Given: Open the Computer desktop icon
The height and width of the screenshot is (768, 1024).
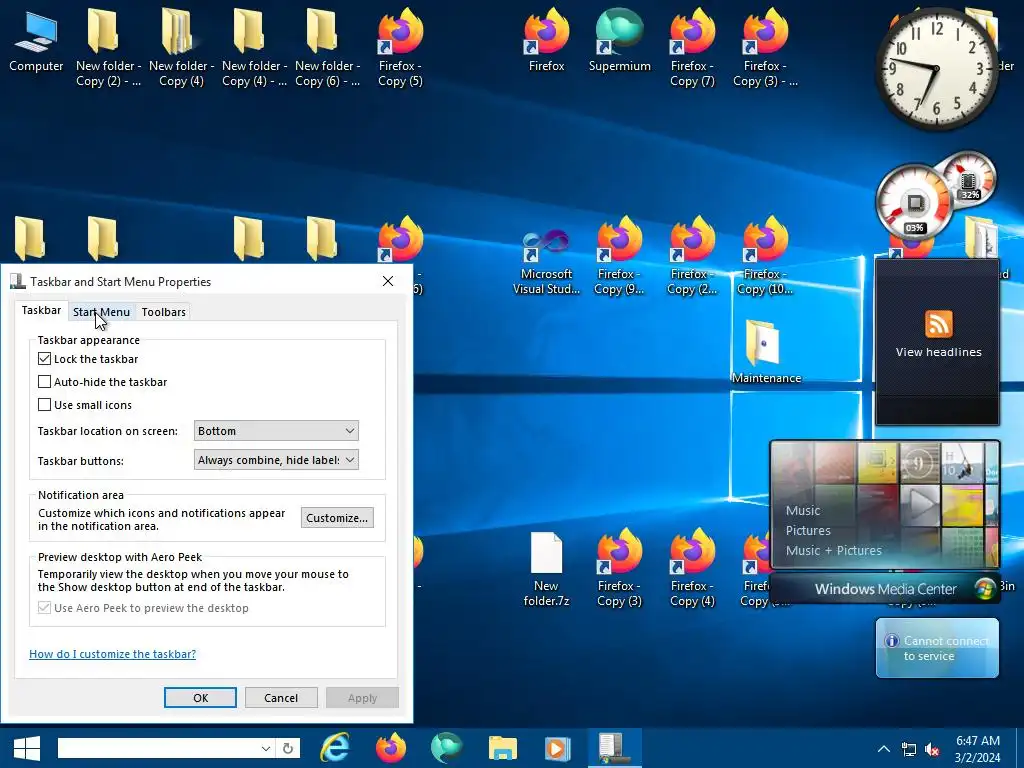Looking at the screenshot, I should (x=36, y=42).
